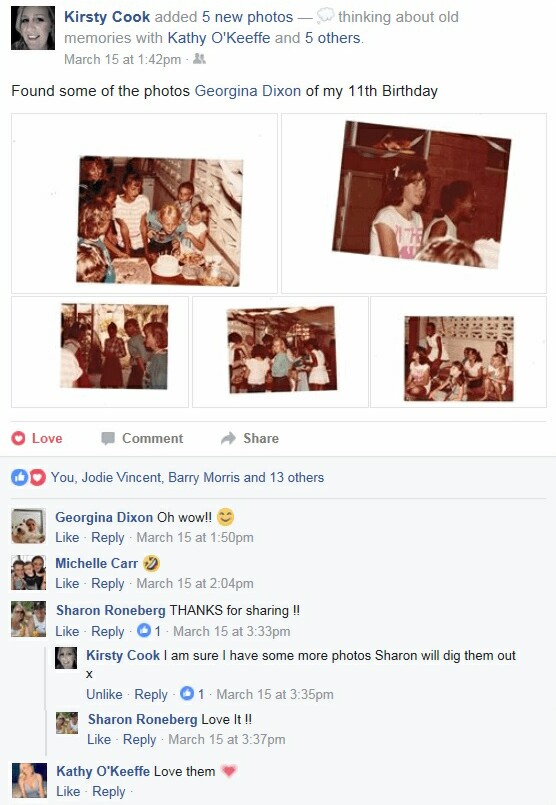Click the red heart reaction icon beside the names
This screenshot has height=805, width=556.
[x=37, y=477]
